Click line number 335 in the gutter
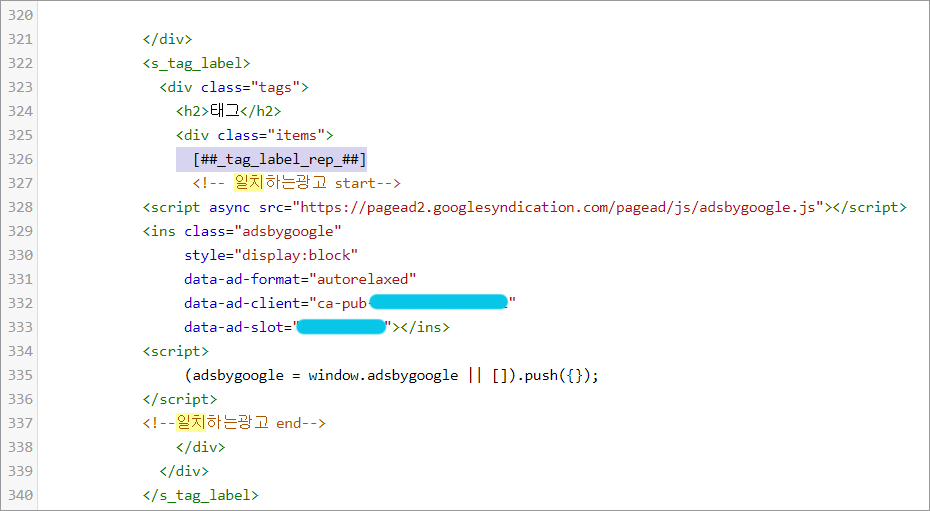The height and width of the screenshot is (511, 930). tap(21, 375)
